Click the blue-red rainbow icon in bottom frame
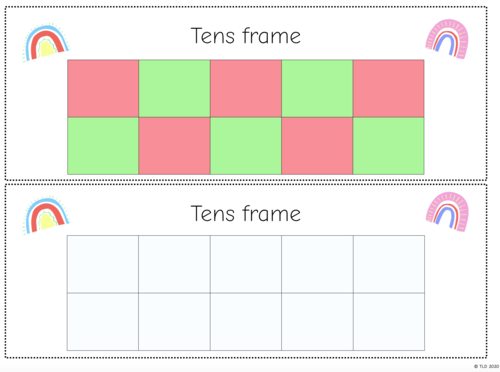Image resolution: width=500 pixels, height=372 pixels. [46, 215]
